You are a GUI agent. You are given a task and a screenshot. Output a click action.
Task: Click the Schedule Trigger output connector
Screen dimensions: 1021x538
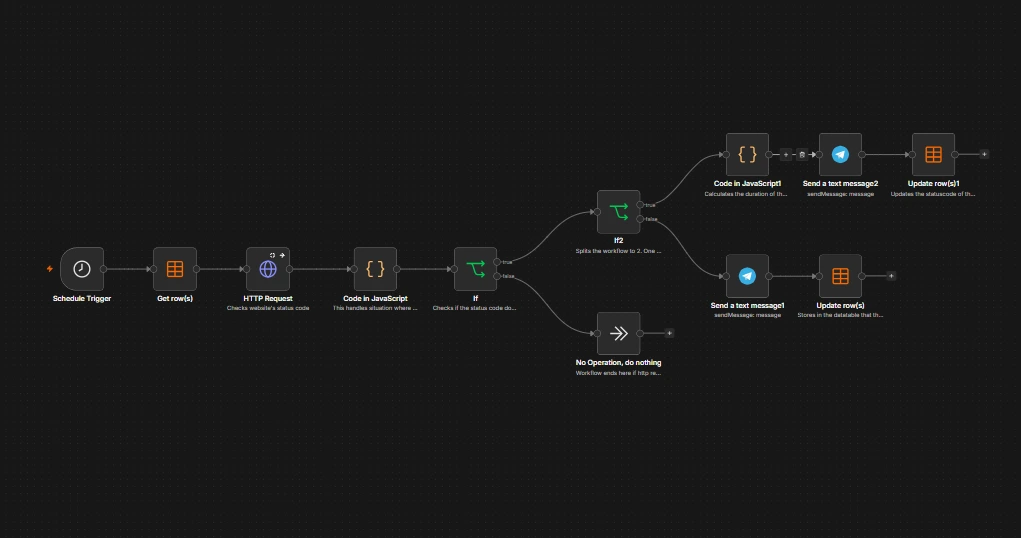point(104,269)
